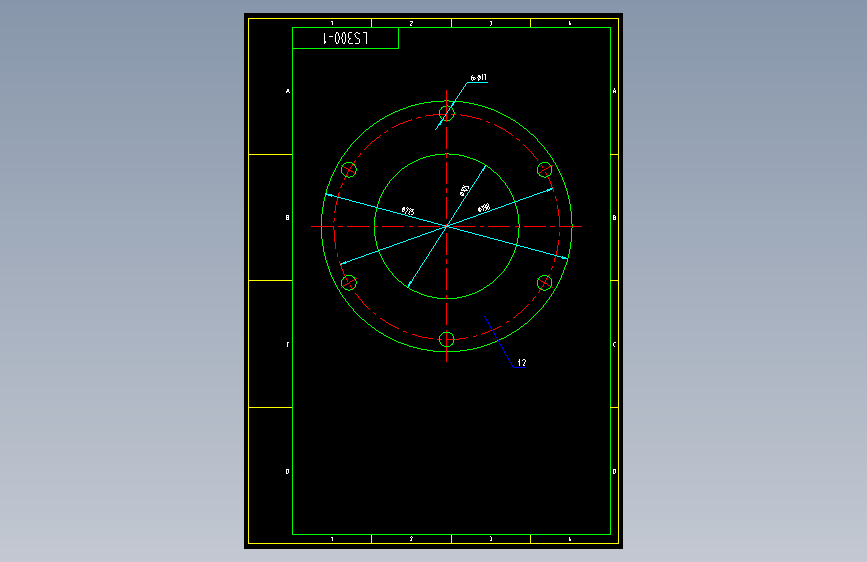The image size is (867, 562).
Task: Select the lower-left bolt hole circle
Action: [349, 283]
